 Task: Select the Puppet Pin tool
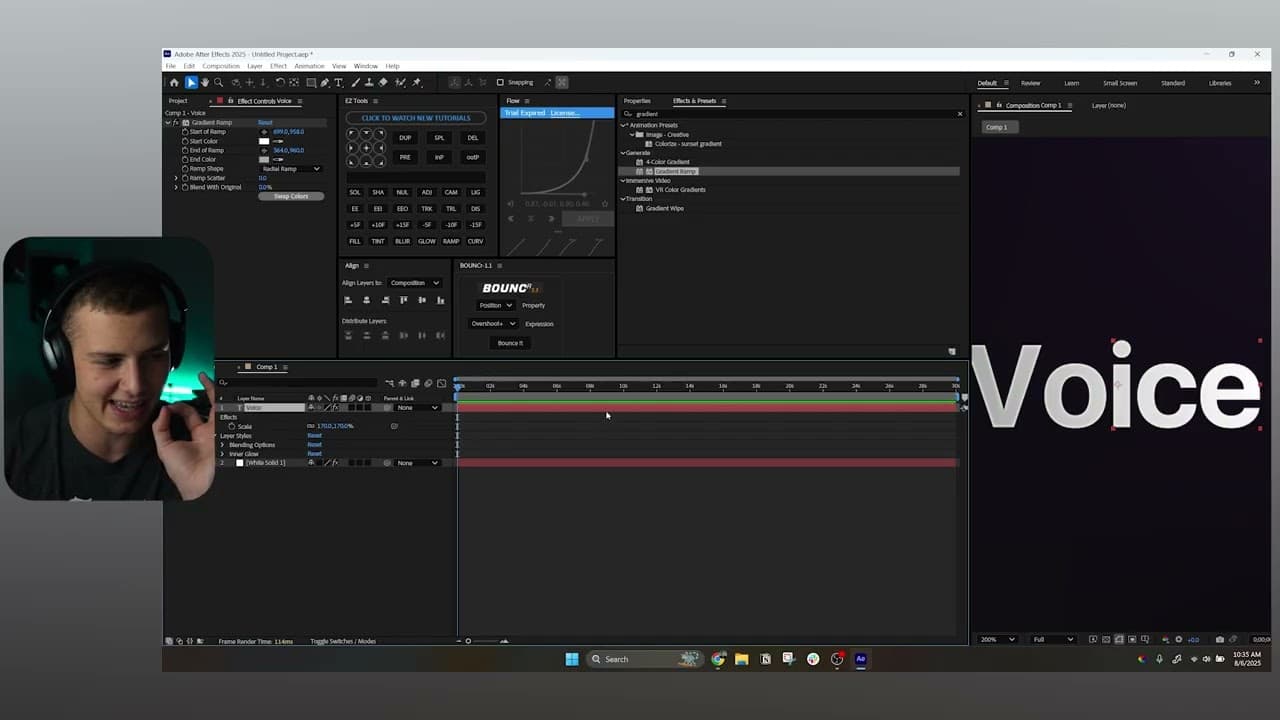(417, 83)
